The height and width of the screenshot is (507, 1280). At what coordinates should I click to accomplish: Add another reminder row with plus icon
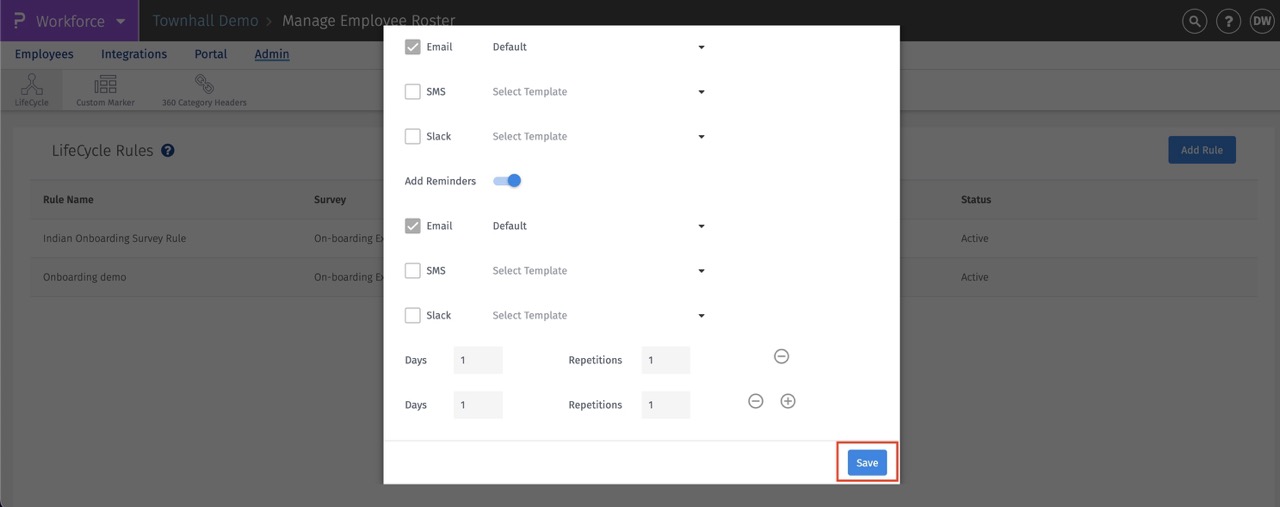click(788, 401)
